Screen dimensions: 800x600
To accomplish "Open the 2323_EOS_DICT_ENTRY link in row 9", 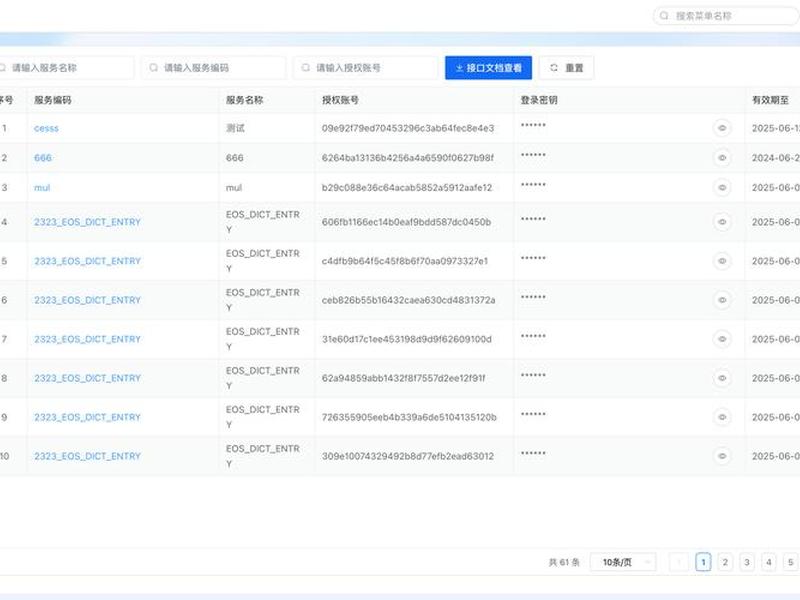I will click(87, 417).
